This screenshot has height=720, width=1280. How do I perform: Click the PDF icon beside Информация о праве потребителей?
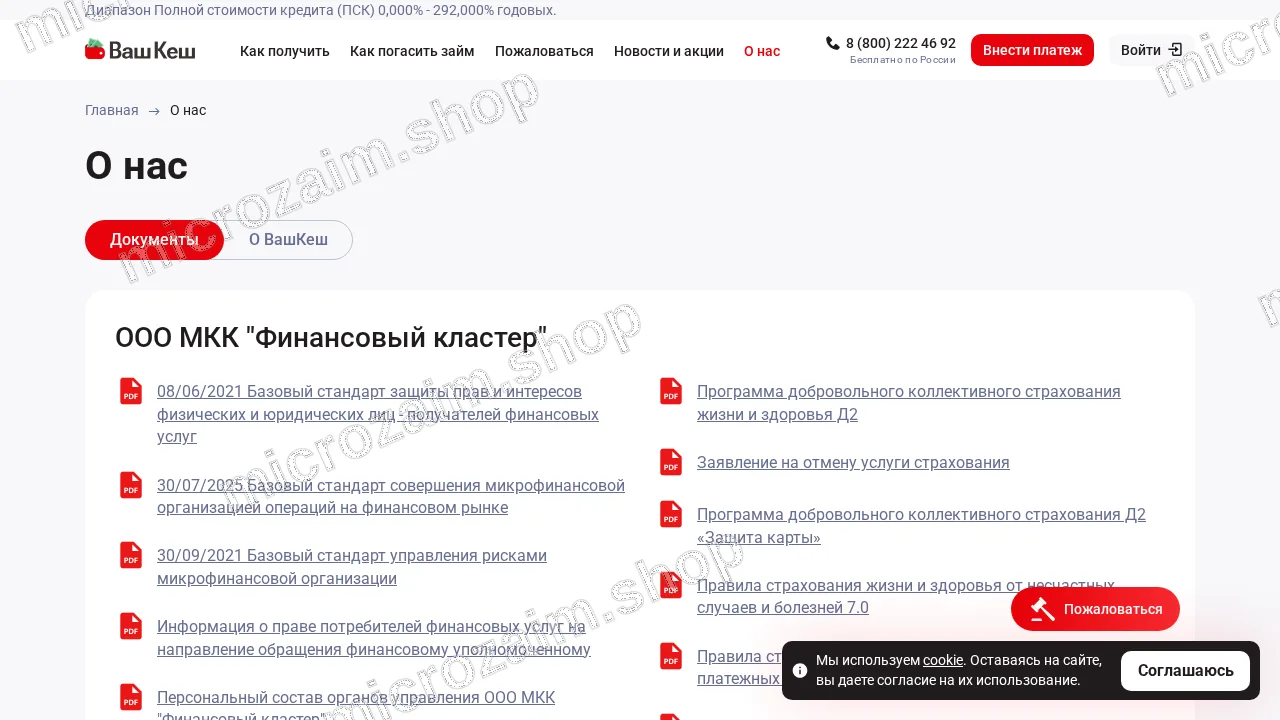pyautogui.click(x=131, y=626)
